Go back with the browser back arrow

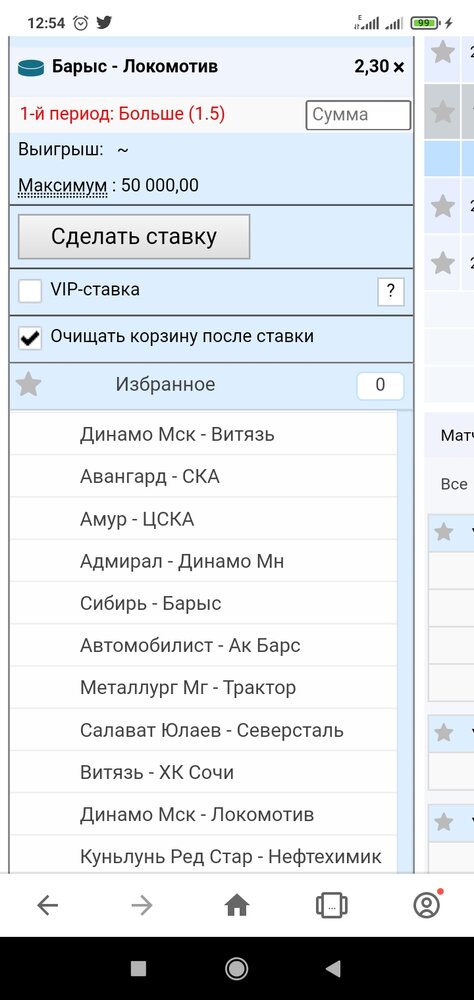coord(48,904)
